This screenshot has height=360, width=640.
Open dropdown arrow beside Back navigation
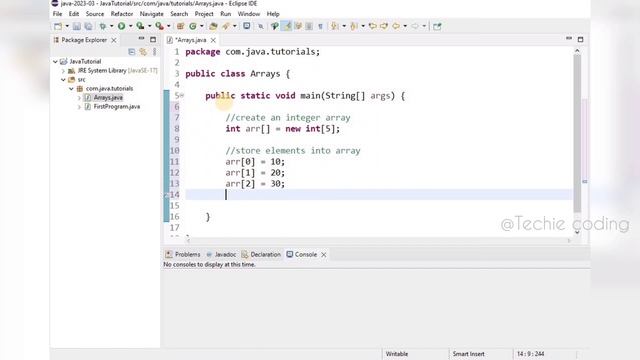(405, 26)
